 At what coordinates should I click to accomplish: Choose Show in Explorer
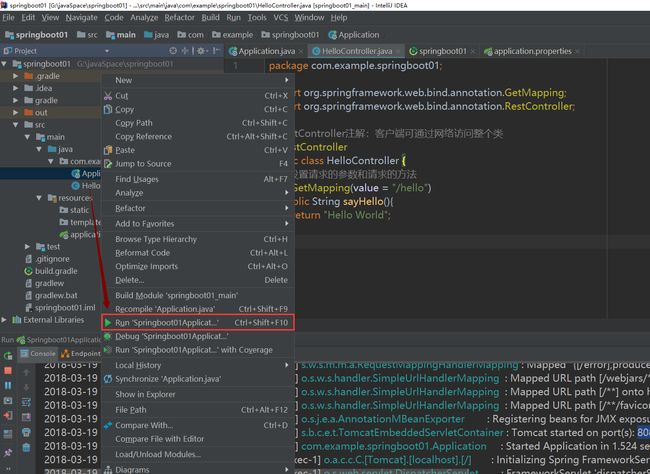click(198, 394)
